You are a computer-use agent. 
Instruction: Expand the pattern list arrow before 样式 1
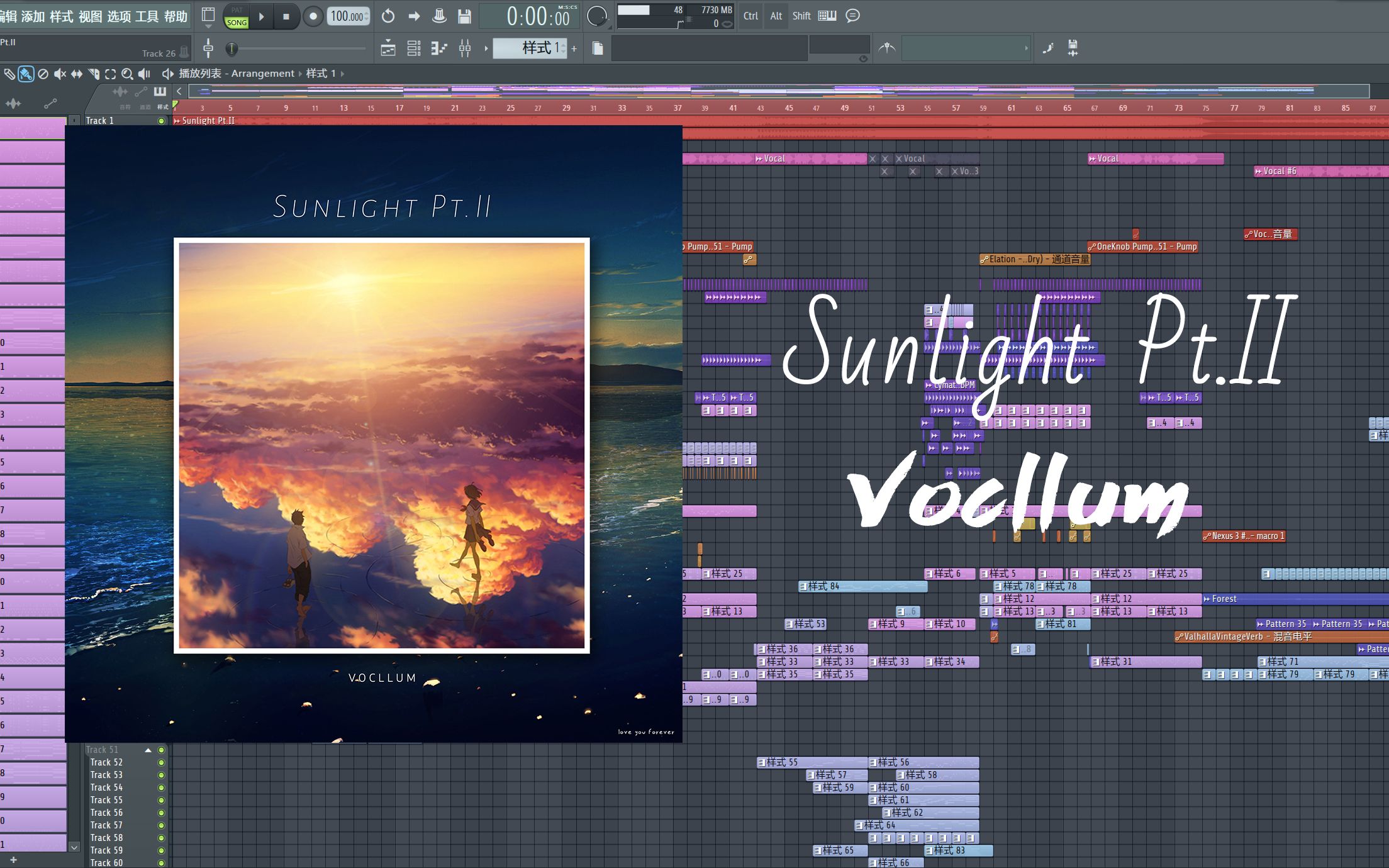486,48
